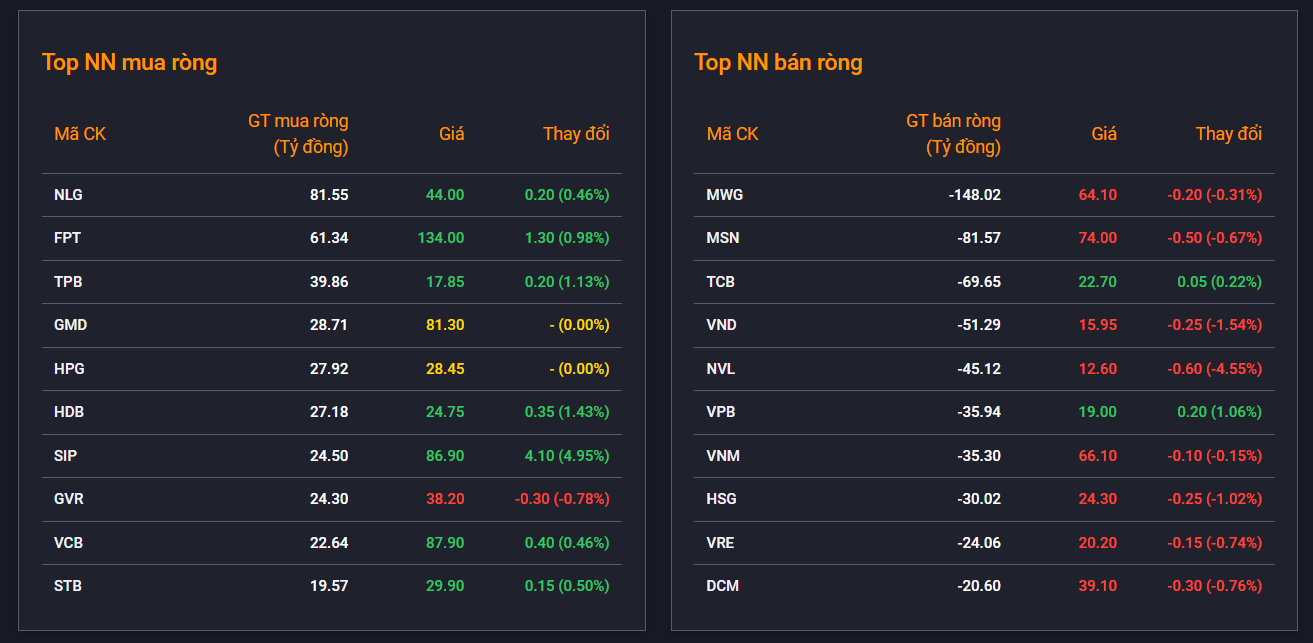Click the Top NN mua ròng title

click(130, 62)
